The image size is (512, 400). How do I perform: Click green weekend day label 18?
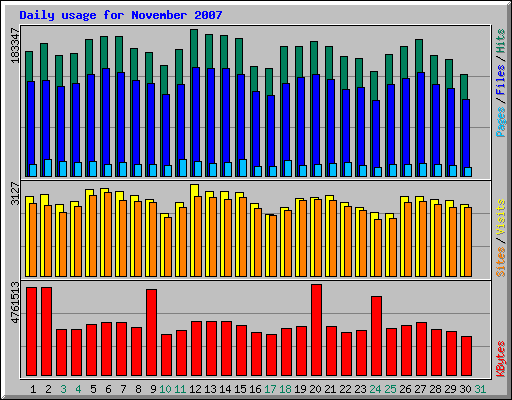285,389
